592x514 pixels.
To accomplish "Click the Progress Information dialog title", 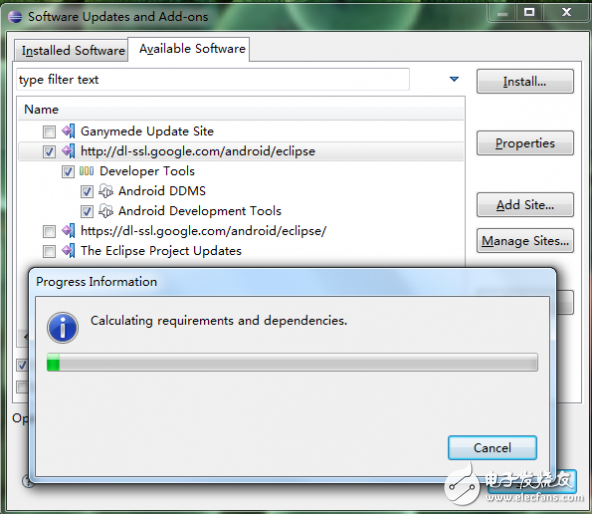I will [x=96, y=282].
